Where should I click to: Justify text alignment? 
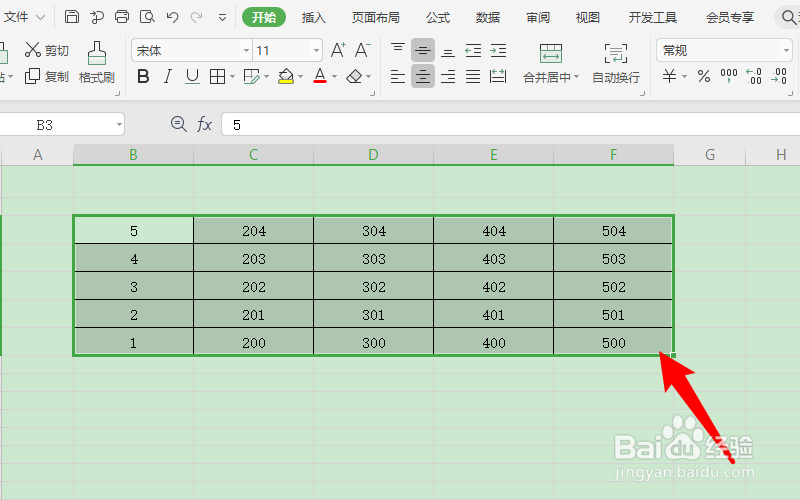(x=473, y=77)
